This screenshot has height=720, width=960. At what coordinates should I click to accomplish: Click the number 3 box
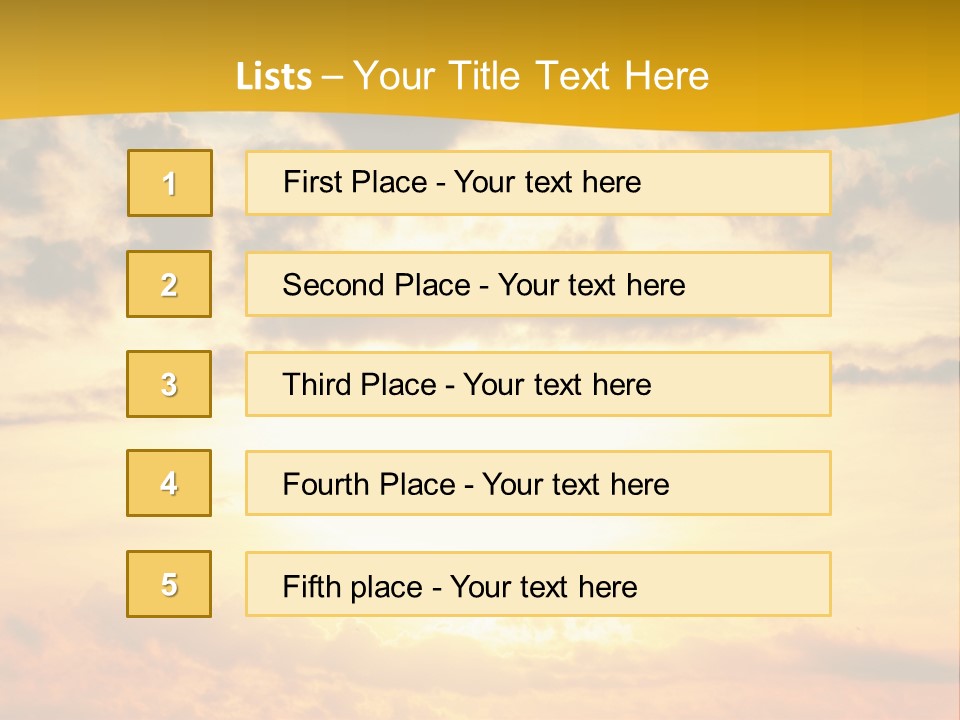click(169, 384)
